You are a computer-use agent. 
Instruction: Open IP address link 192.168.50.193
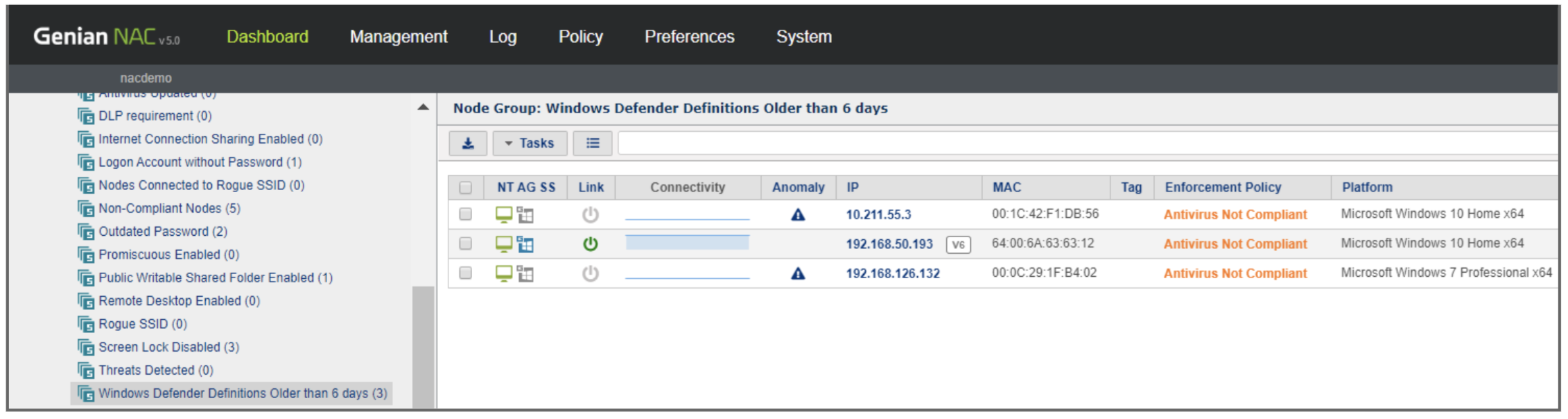point(889,244)
